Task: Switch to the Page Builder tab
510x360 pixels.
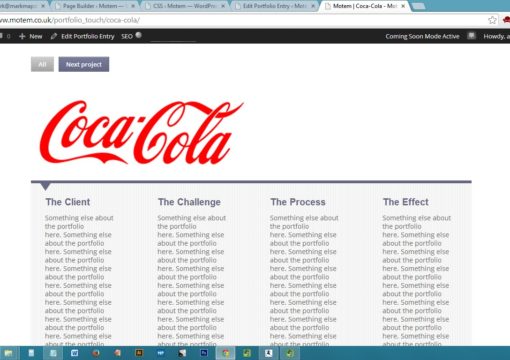Action: [x=94, y=6]
